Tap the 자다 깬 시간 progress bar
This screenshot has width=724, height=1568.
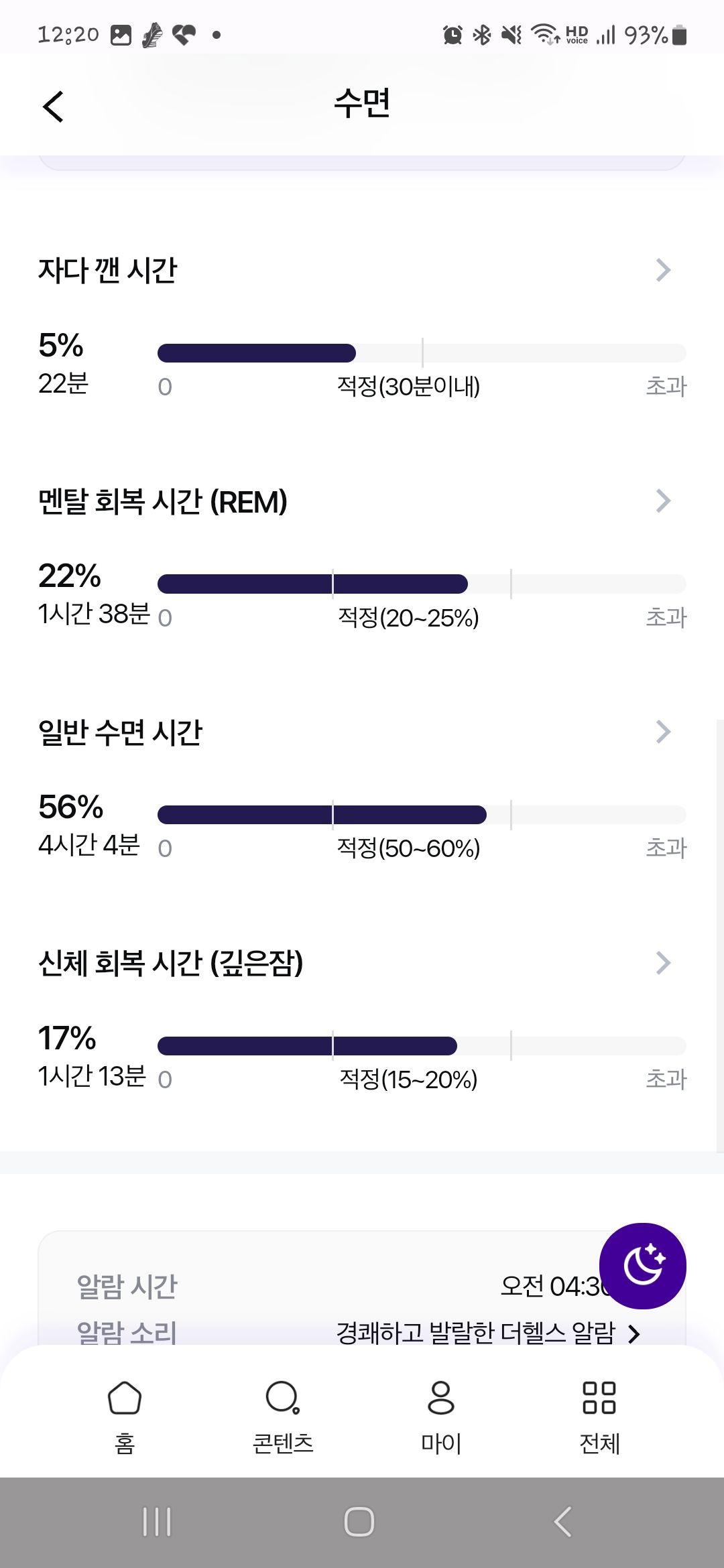click(422, 353)
